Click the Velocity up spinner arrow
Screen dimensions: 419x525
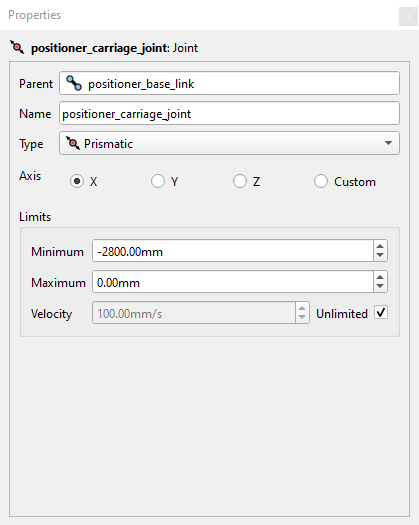click(302, 308)
